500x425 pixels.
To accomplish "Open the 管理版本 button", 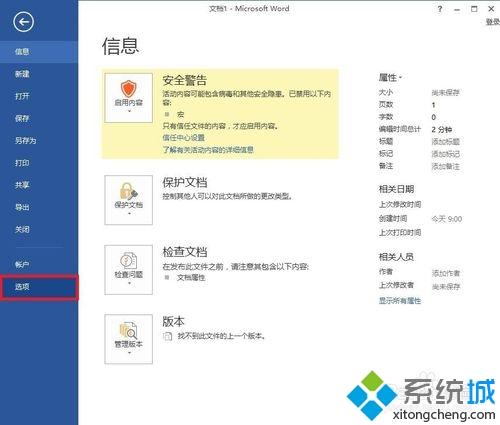I will [x=128, y=339].
